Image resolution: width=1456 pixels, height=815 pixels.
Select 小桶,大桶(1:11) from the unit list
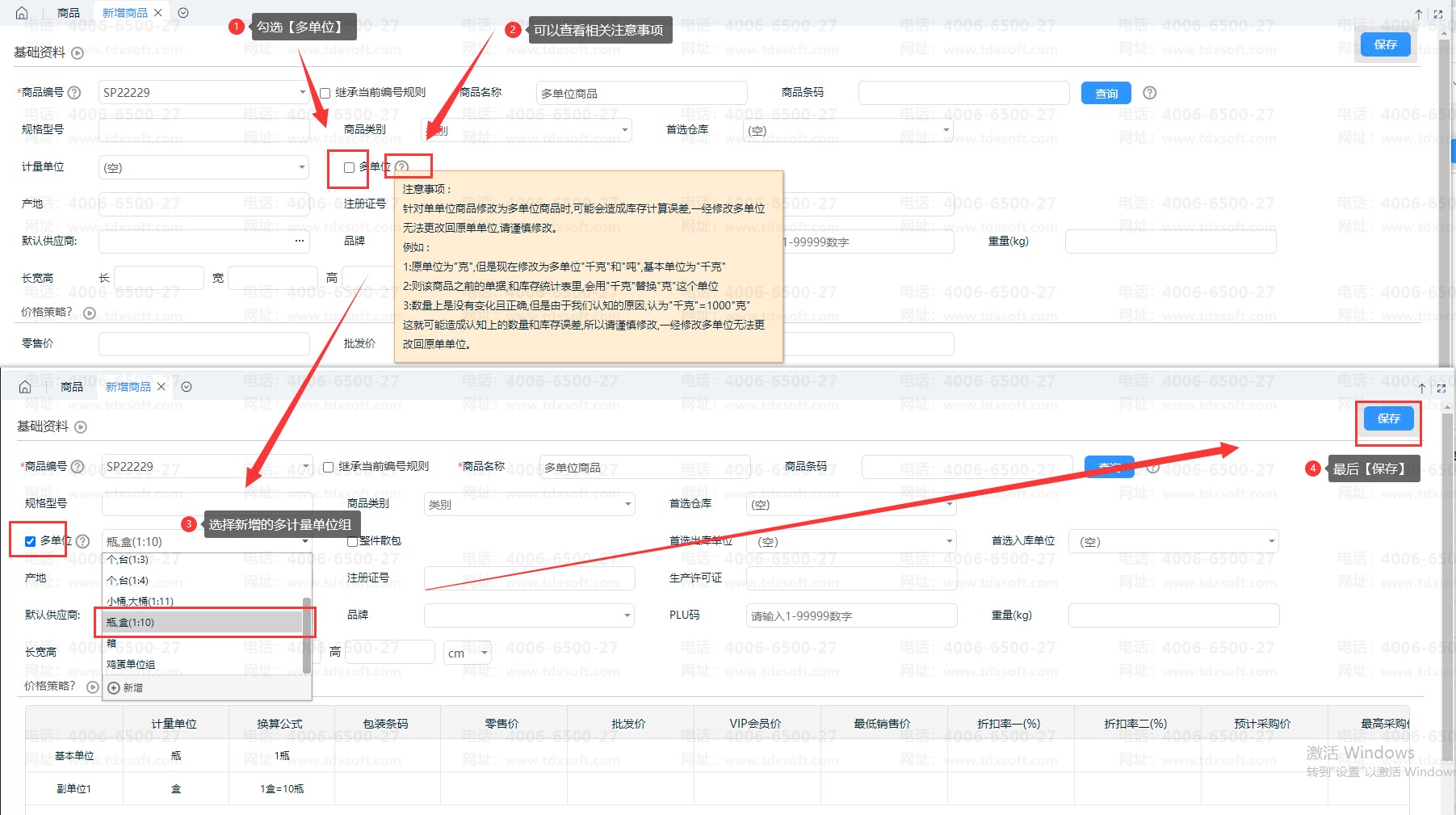140,601
